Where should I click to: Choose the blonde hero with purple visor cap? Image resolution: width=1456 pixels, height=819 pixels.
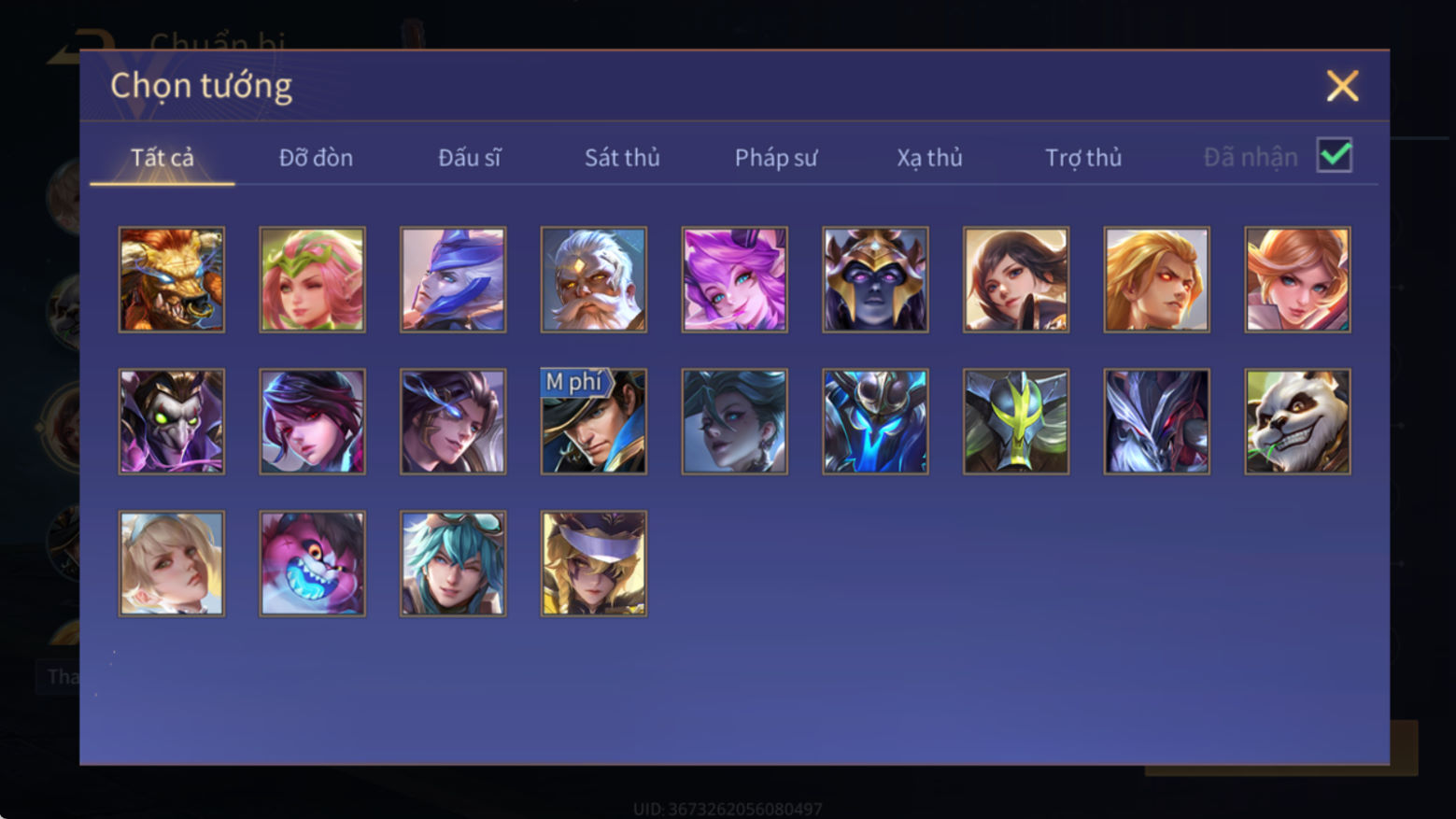(x=594, y=563)
